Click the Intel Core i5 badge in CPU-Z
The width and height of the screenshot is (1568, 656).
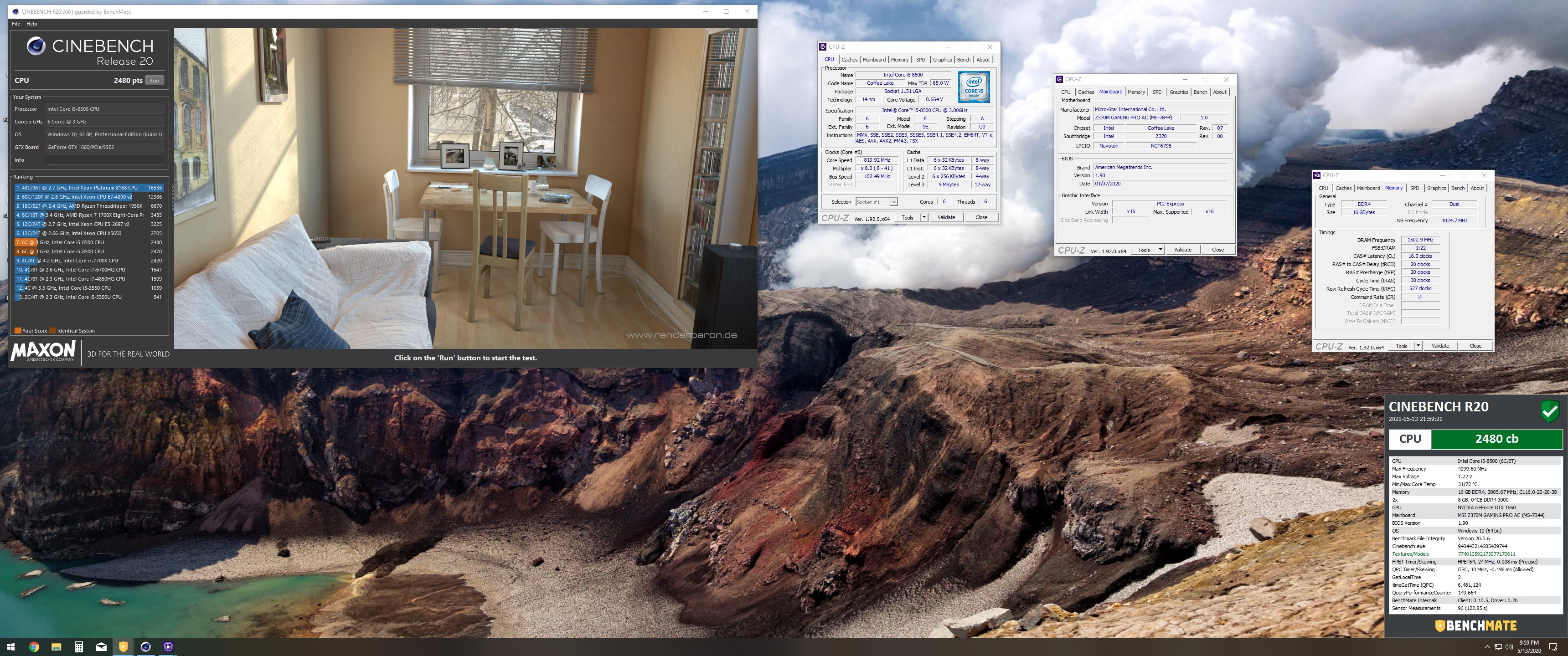pyautogui.click(x=974, y=87)
